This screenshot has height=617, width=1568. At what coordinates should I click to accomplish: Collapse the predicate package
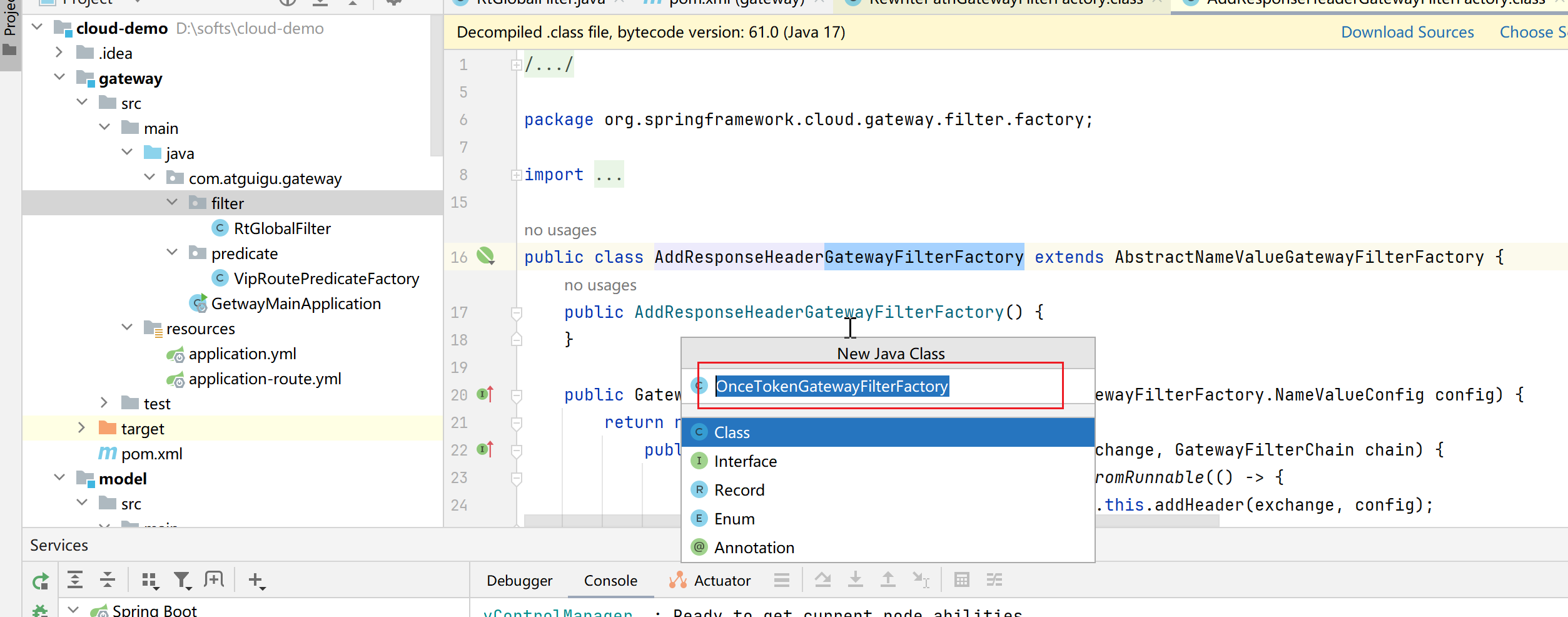(172, 252)
